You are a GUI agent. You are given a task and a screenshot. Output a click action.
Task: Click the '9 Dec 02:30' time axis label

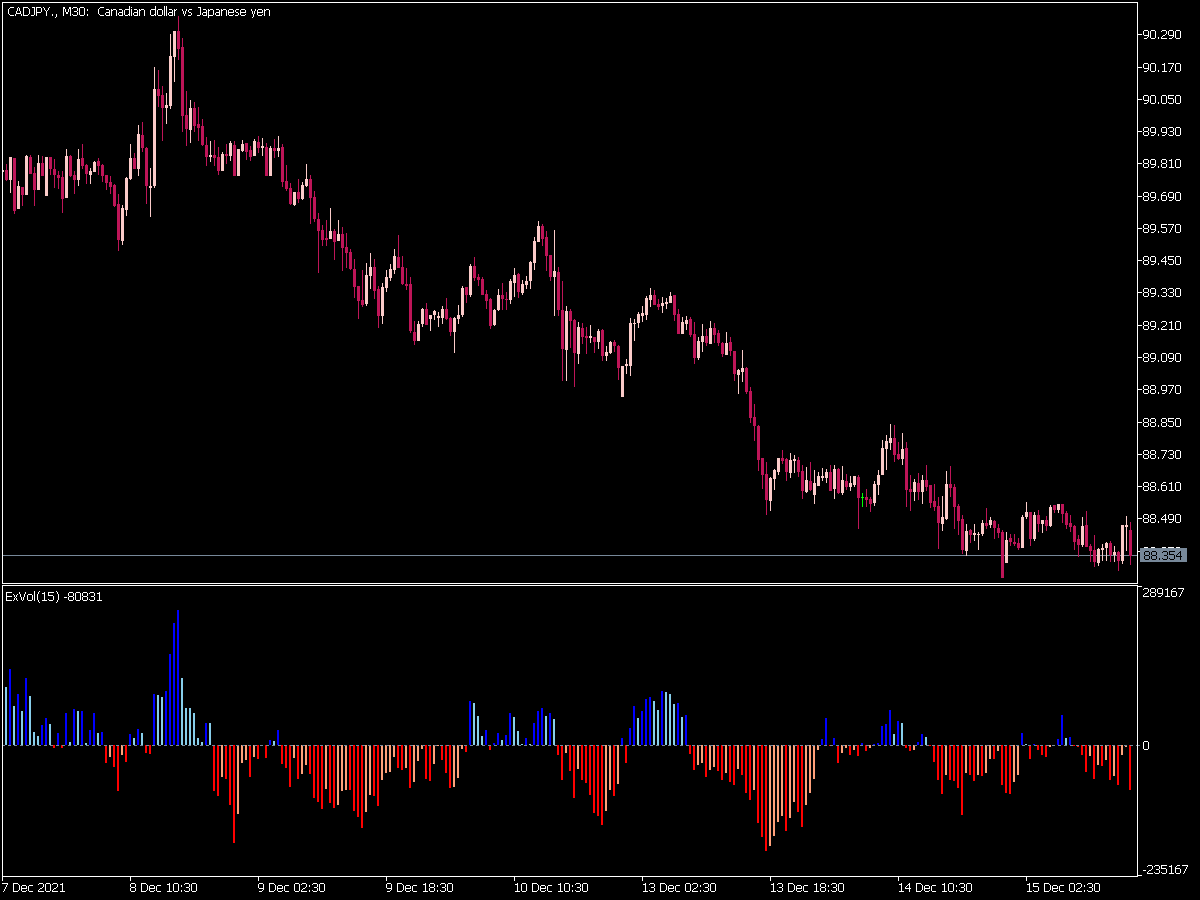tap(292, 887)
